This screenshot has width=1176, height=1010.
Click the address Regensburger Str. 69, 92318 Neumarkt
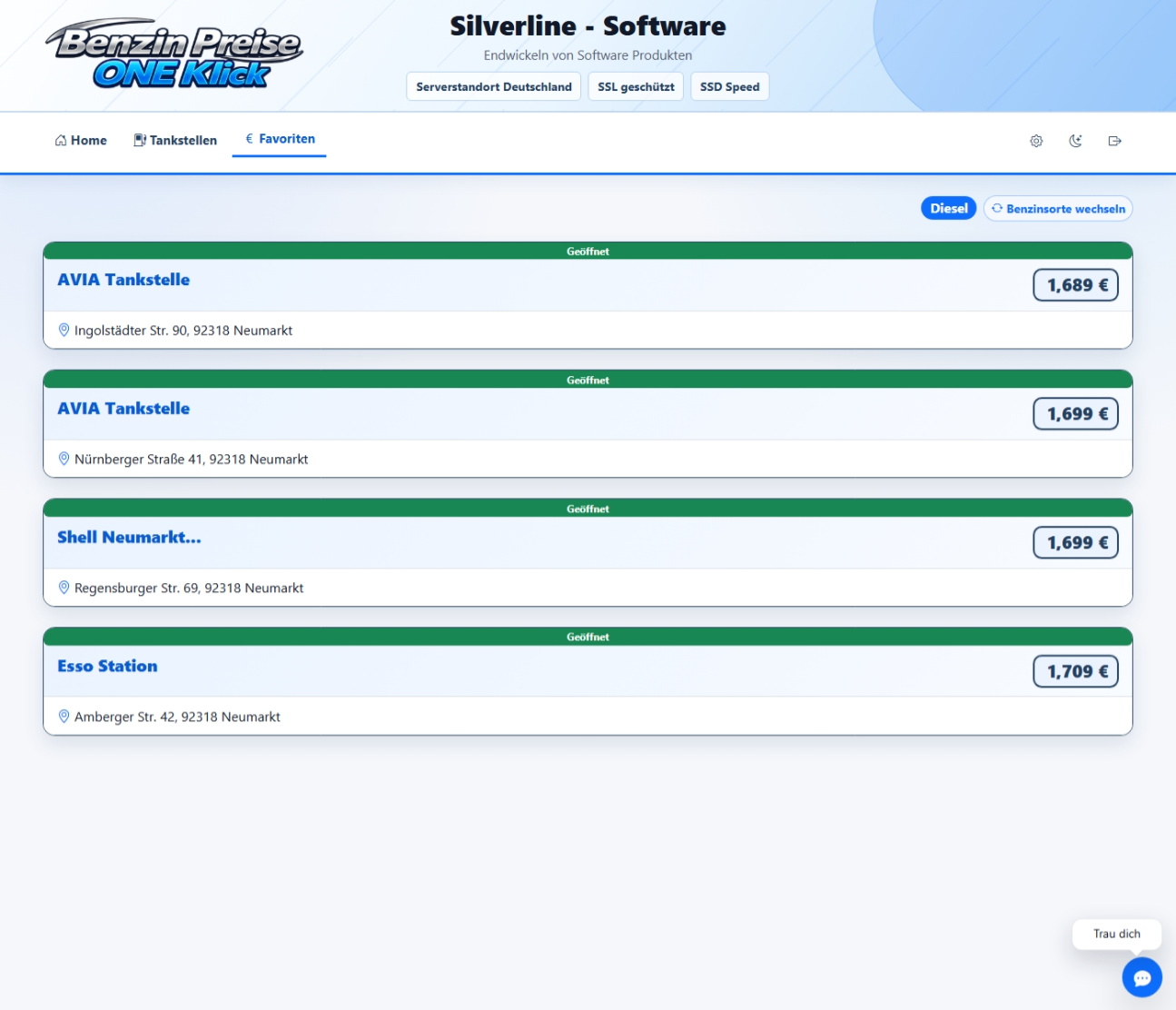click(x=189, y=589)
